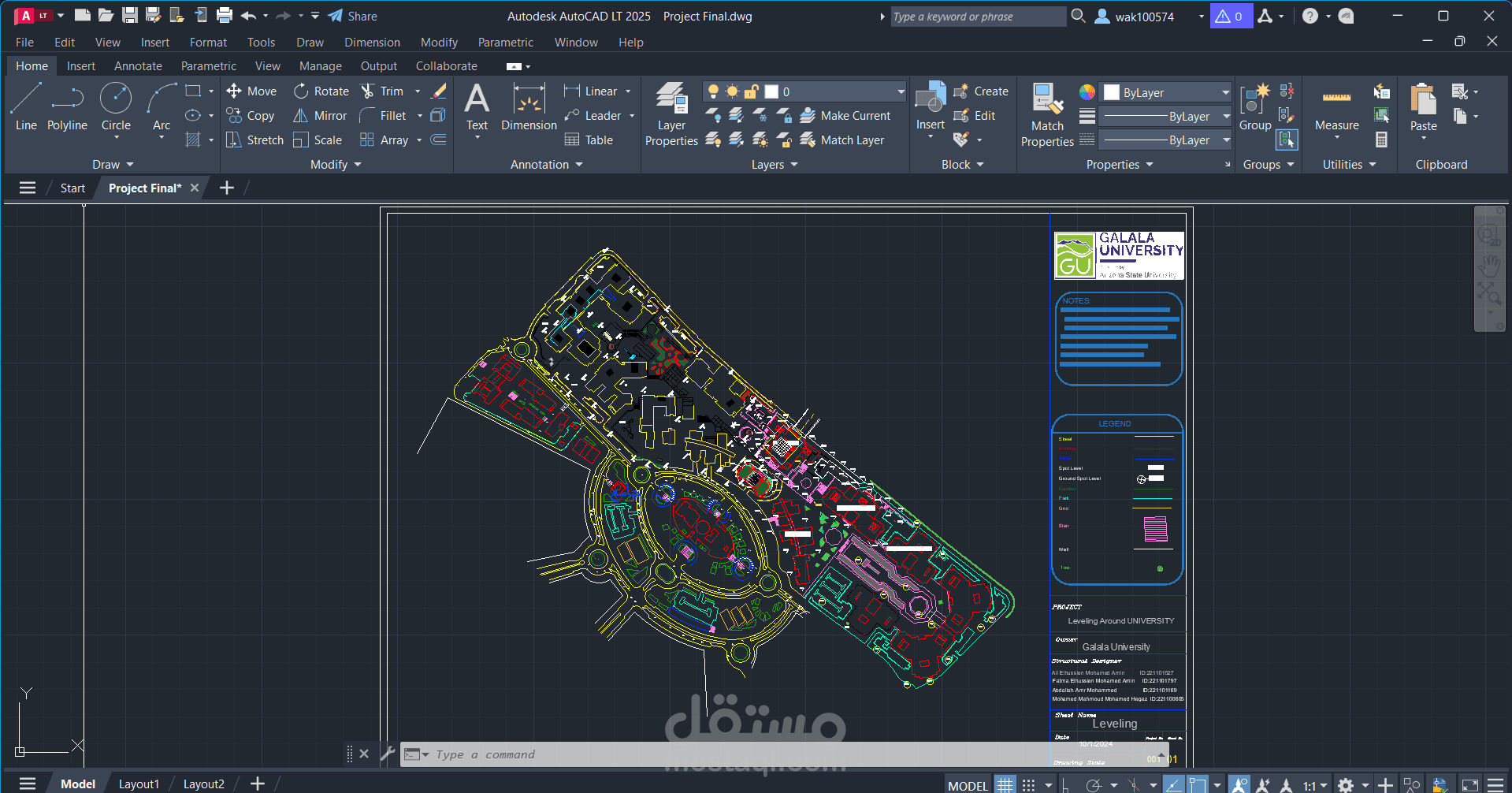Select the Mirror tool
The height and width of the screenshot is (793, 1512).
pyautogui.click(x=320, y=116)
